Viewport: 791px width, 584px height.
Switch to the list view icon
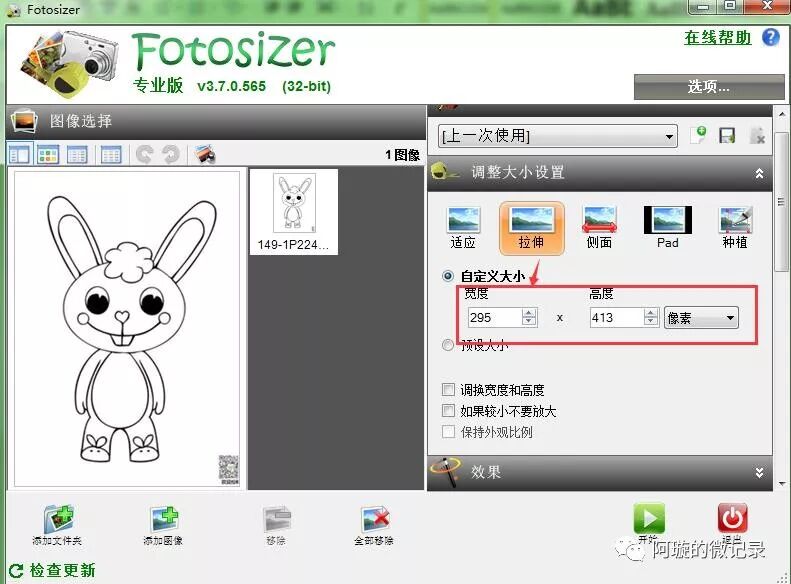77,154
